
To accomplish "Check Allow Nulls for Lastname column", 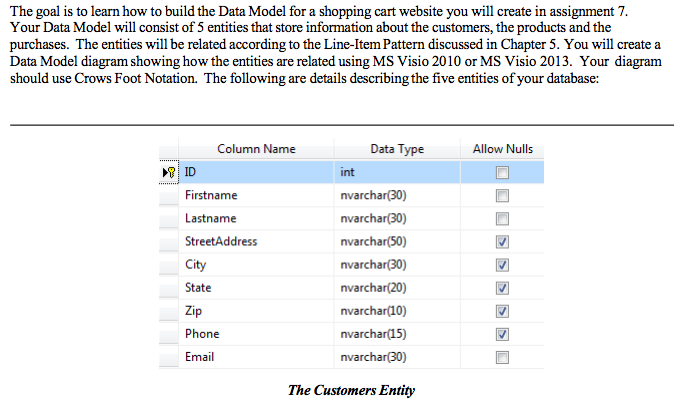I will 502,218.
